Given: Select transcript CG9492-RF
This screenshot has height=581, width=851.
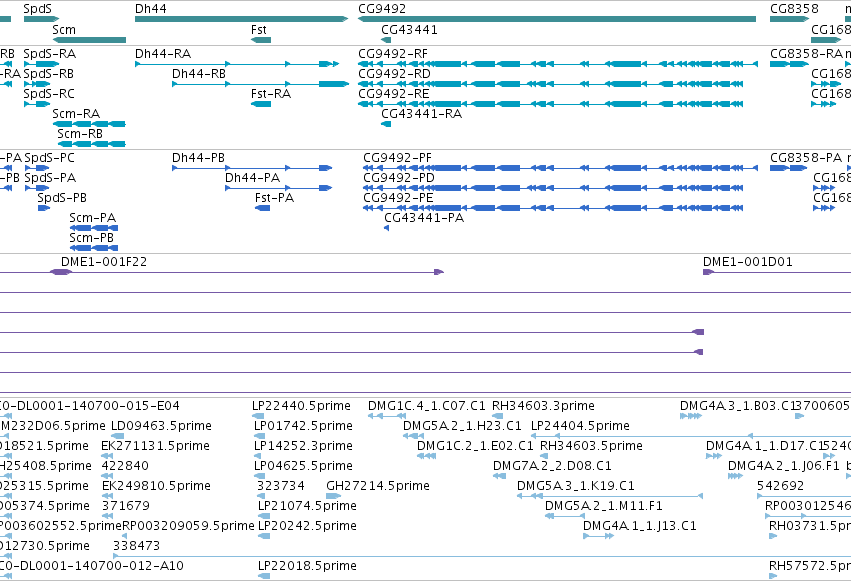Looking at the screenshot, I should pyautogui.click(x=558, y=64).
